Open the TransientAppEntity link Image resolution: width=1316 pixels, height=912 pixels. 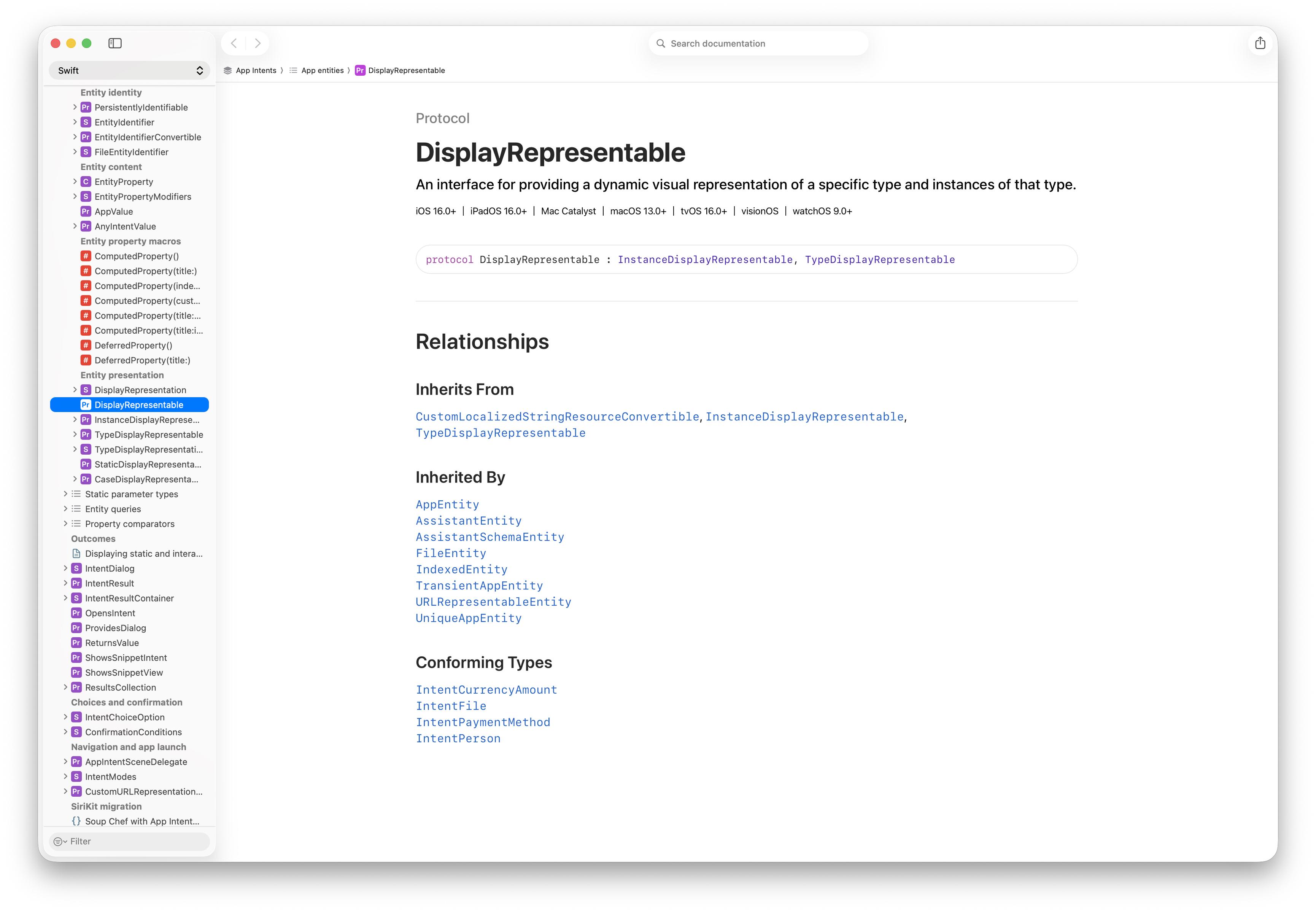point(479,586)
